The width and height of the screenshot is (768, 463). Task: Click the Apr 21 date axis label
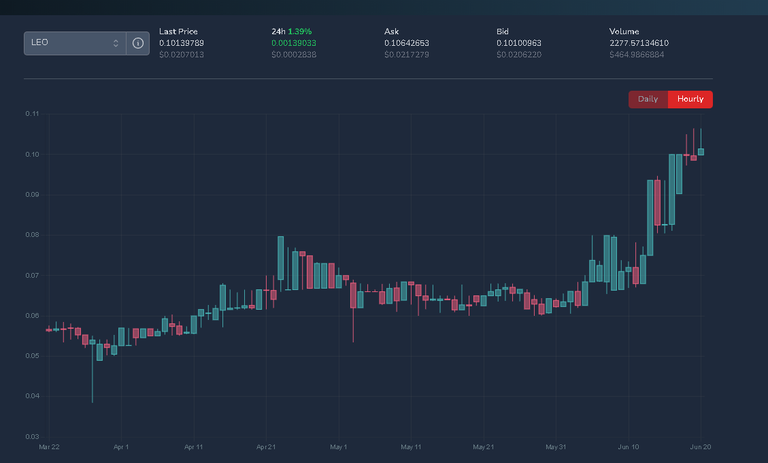point(266,447)
